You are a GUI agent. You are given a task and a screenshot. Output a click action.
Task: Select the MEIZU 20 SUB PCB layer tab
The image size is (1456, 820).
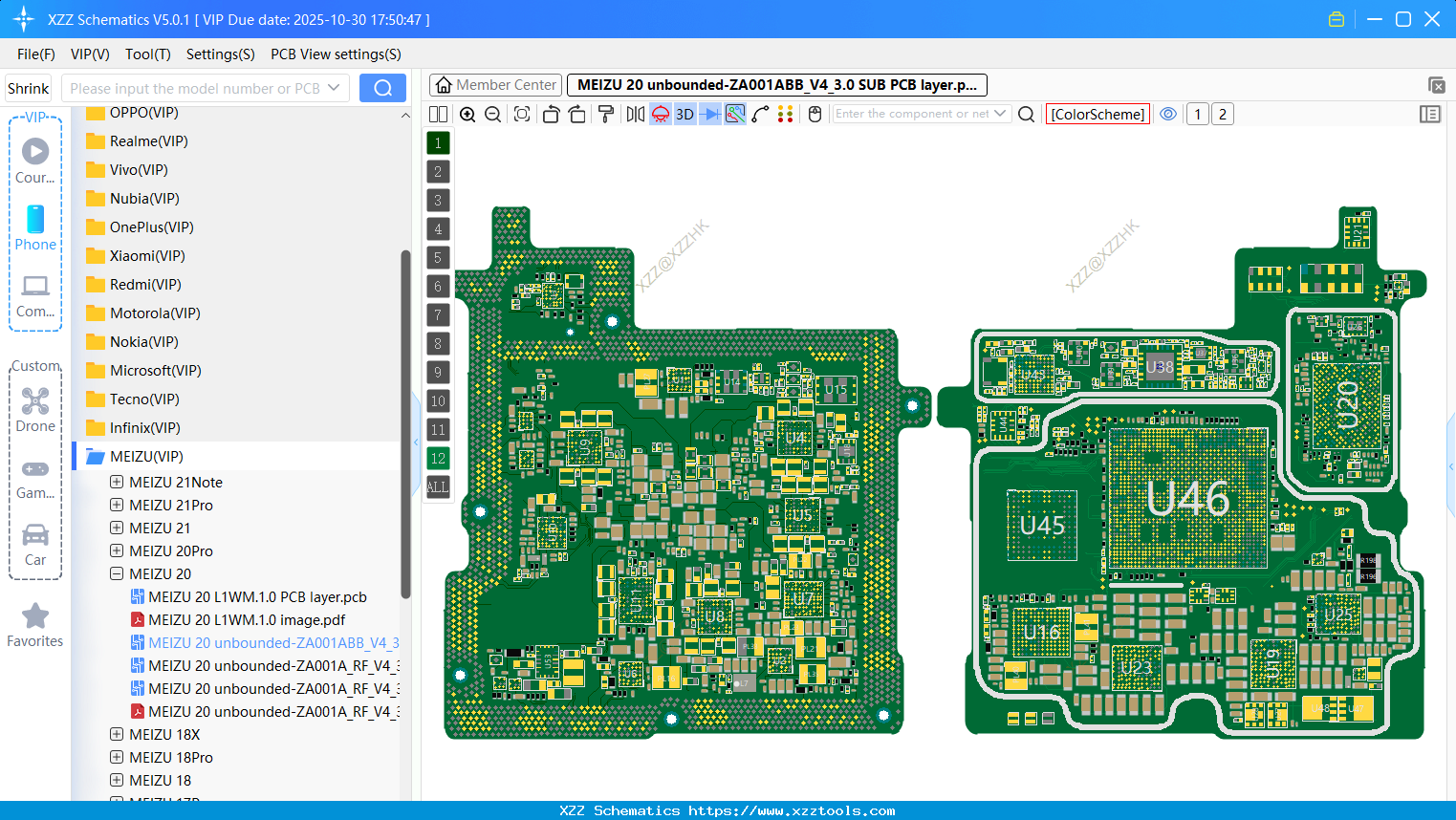[777, 85]
